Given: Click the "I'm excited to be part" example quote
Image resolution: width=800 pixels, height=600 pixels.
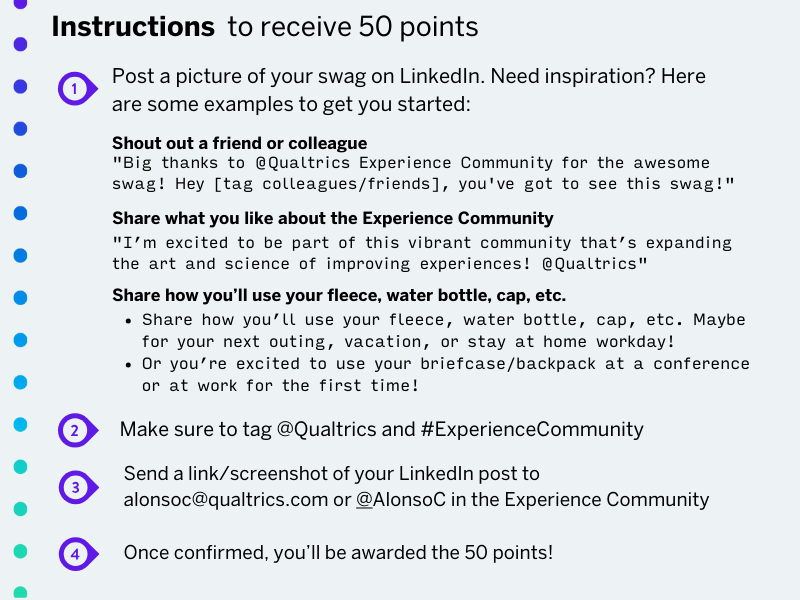Looking at the screenshot, I should coord(422,253).
